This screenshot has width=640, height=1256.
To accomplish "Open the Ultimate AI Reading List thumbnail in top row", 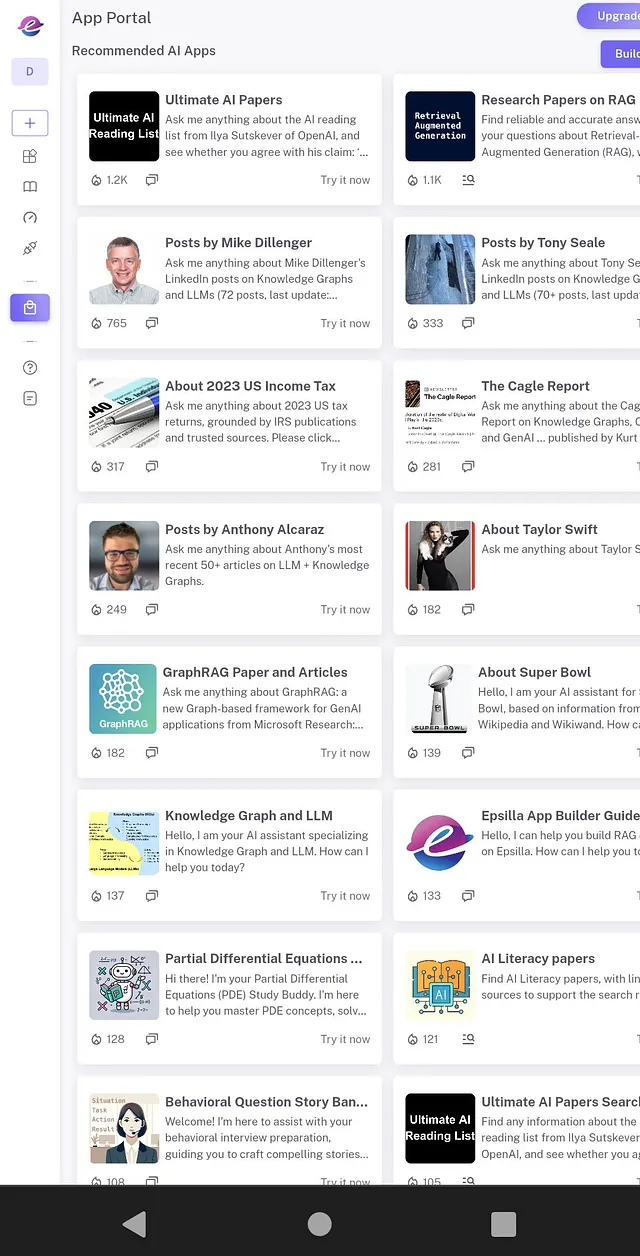I will (124, 126).
